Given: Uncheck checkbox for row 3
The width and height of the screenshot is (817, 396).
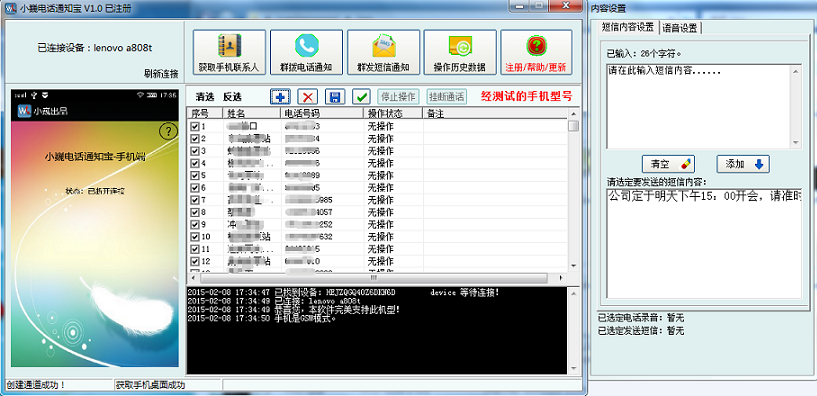Looking at the screenshot, I should [195, 151].
